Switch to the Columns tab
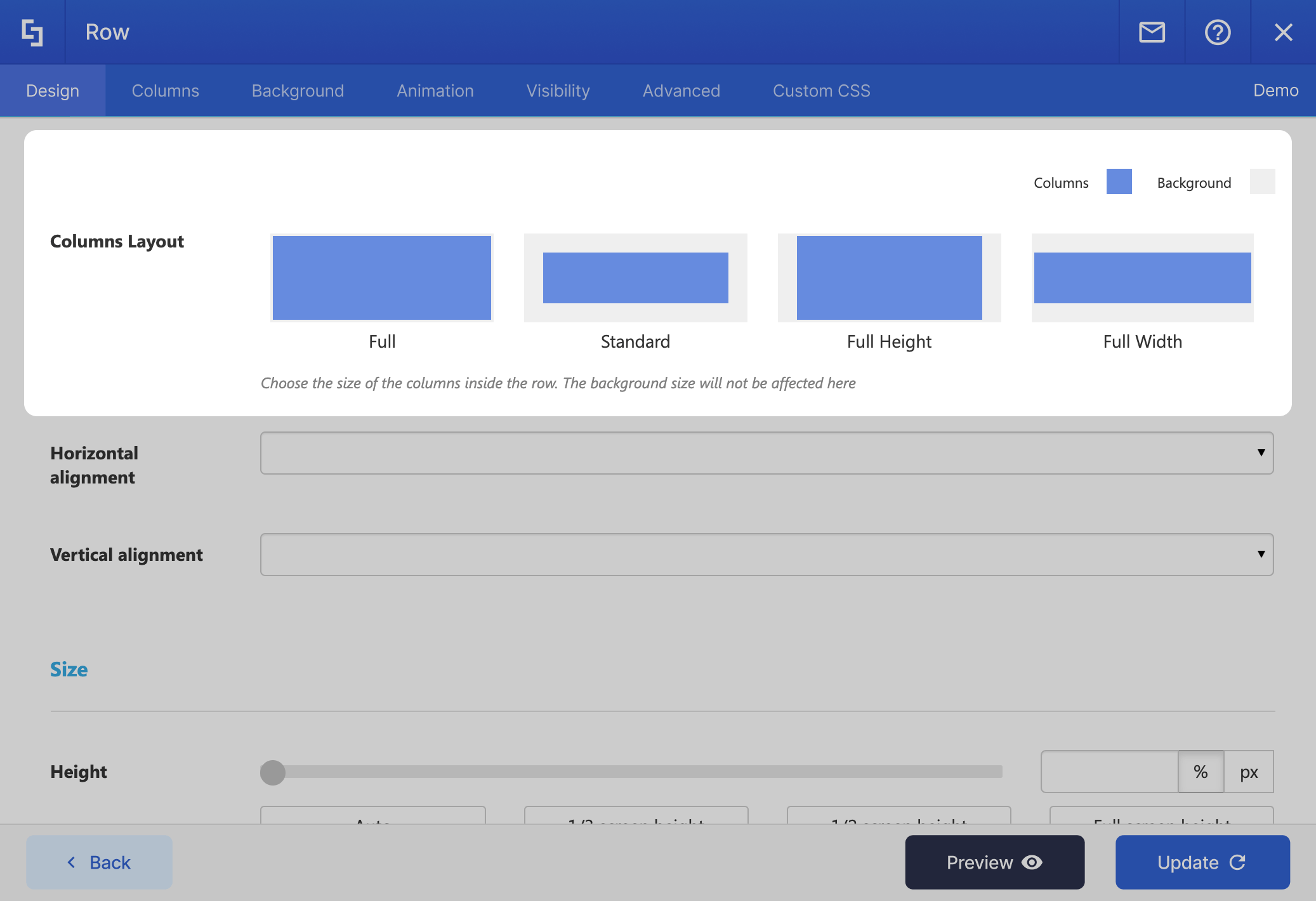The height and width of the screenshot is (901, 1316). (165, 91)
